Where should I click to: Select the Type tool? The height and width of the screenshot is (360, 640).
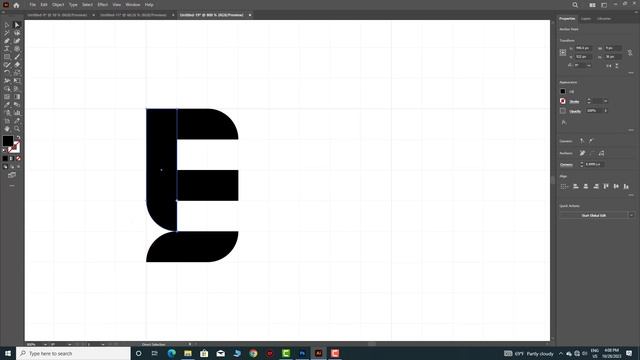[7, 49]
